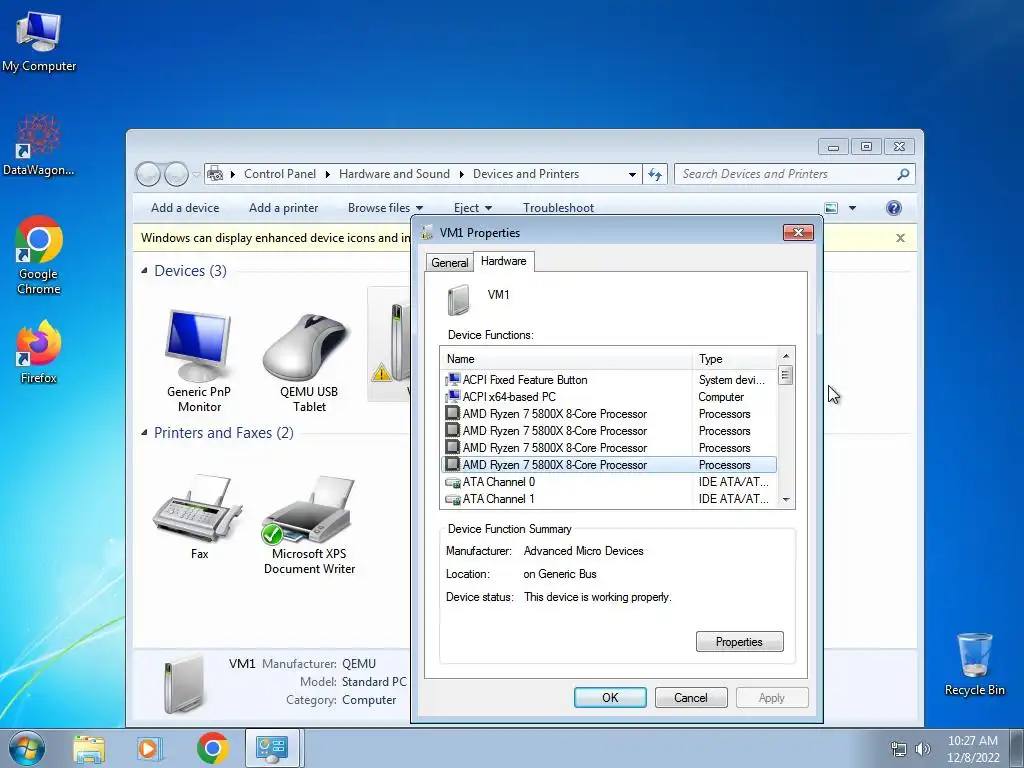Image resolution: width=1024 pixels, height=768 pixels.
Task: Open the Devices and Printers help icon
Action: point(893,208)
